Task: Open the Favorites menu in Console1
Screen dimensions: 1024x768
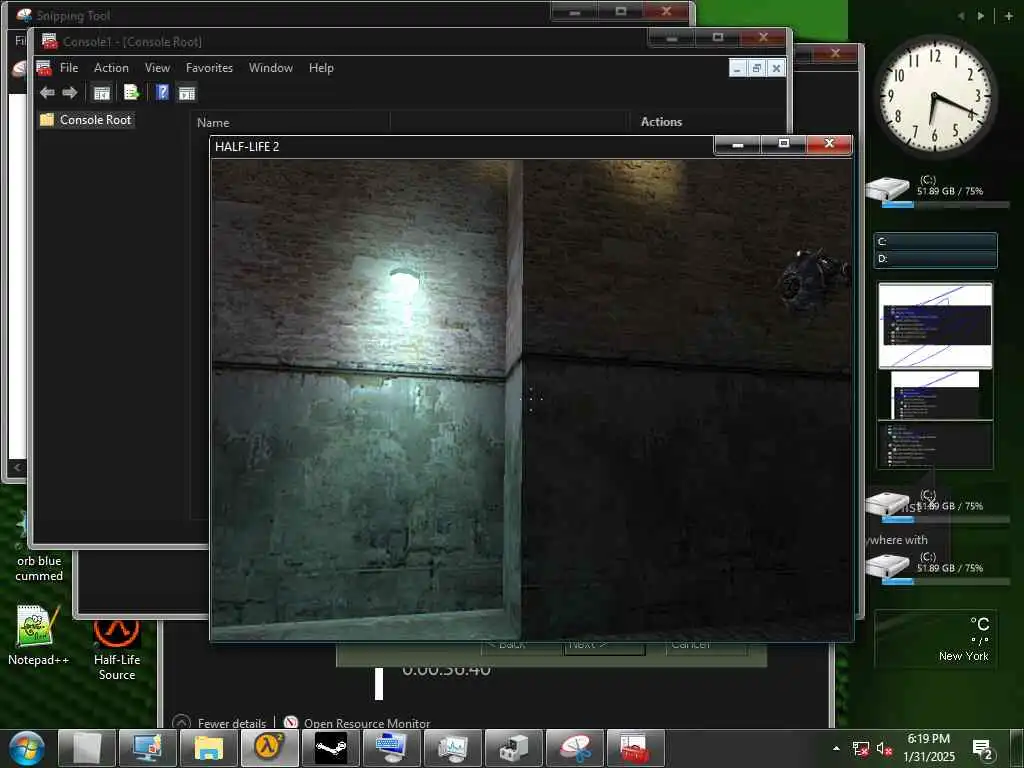Action: (x=209, y=68)
